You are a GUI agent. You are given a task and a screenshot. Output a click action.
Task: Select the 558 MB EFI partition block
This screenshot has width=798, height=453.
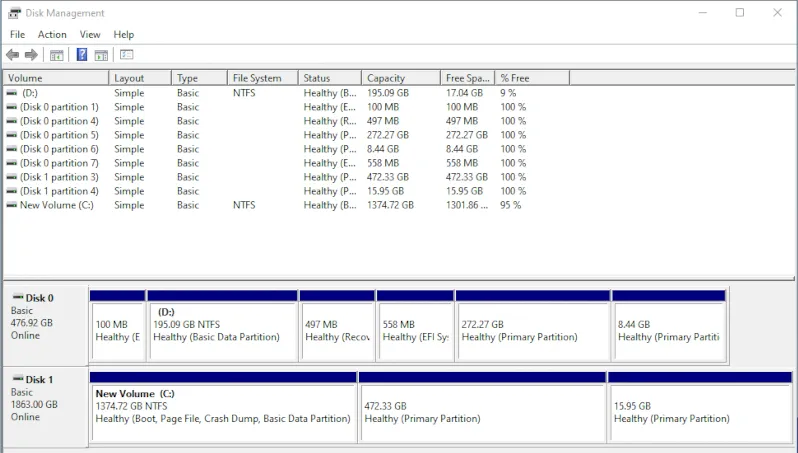point(415,326)
